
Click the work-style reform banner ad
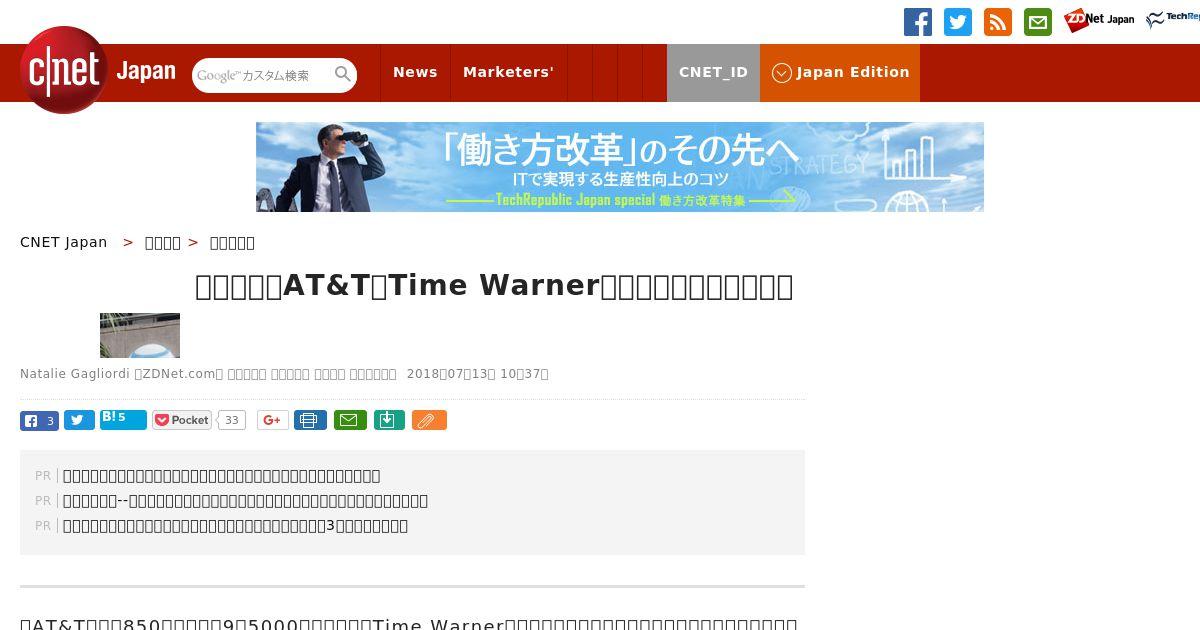(x=620, y=167)
